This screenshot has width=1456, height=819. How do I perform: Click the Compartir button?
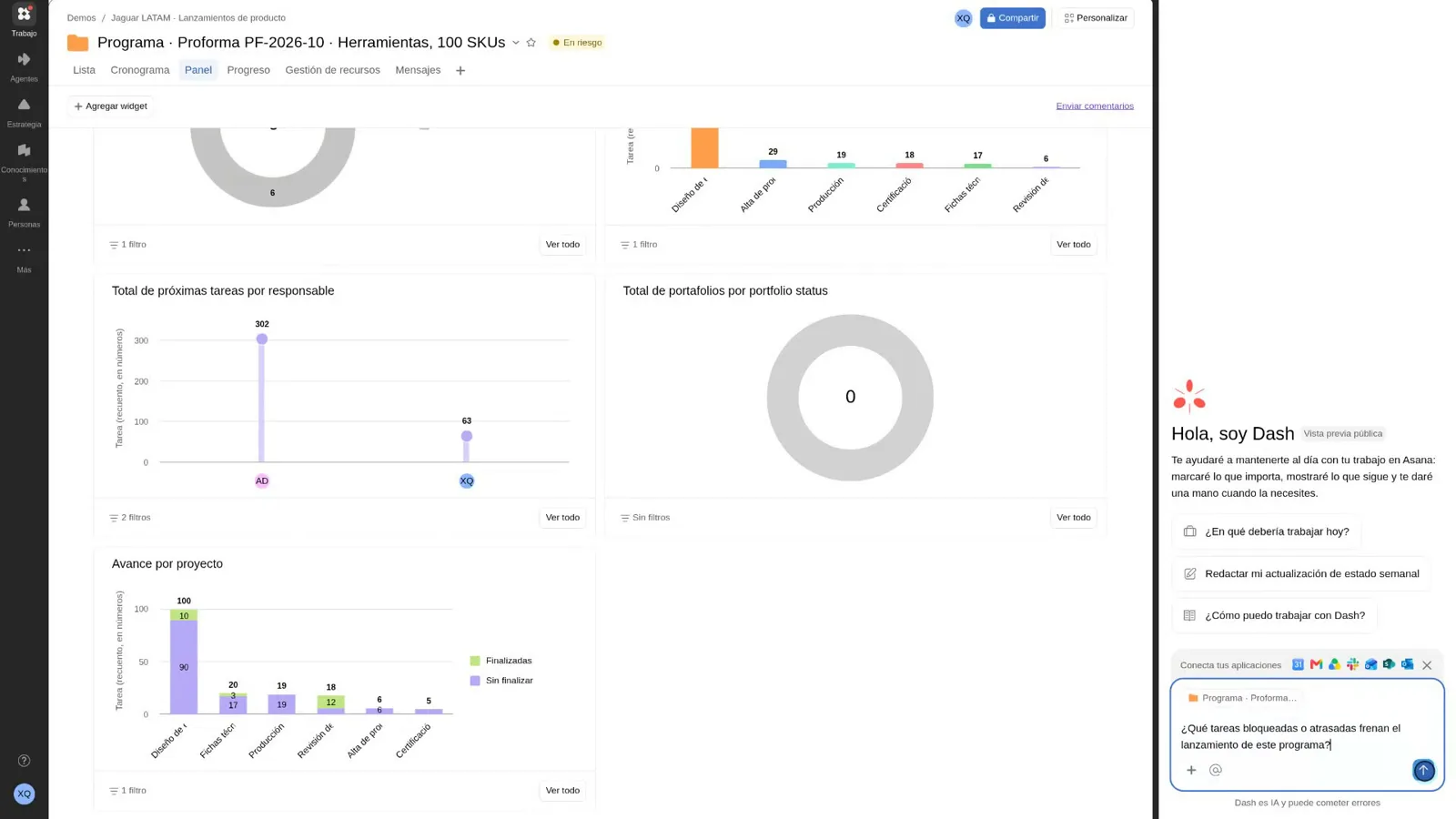coord(1012,18)
